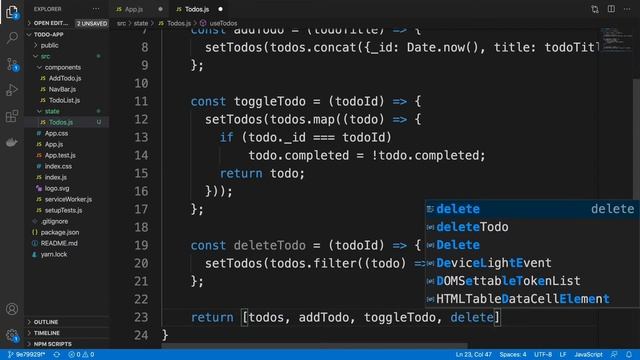The image size is (640, 360).
Task: Collapse the state folder
Action: pyautogui.click(x=52, y=111)
